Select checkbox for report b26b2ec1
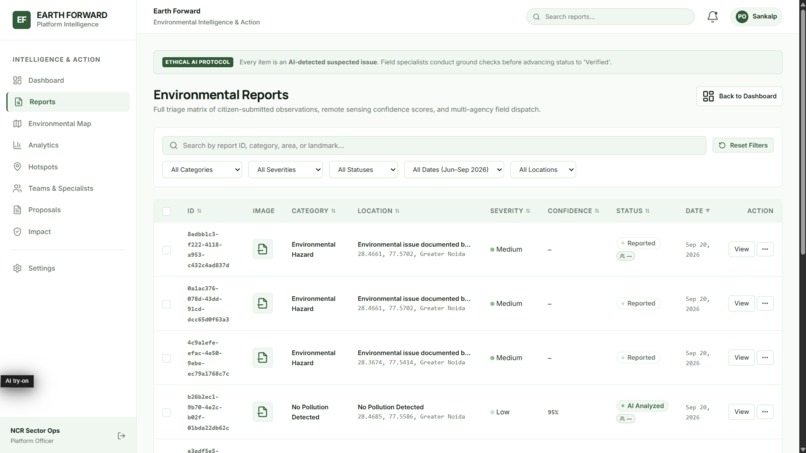Image resolution: width=806 pixels, height=453 pixels. (167, 412)
